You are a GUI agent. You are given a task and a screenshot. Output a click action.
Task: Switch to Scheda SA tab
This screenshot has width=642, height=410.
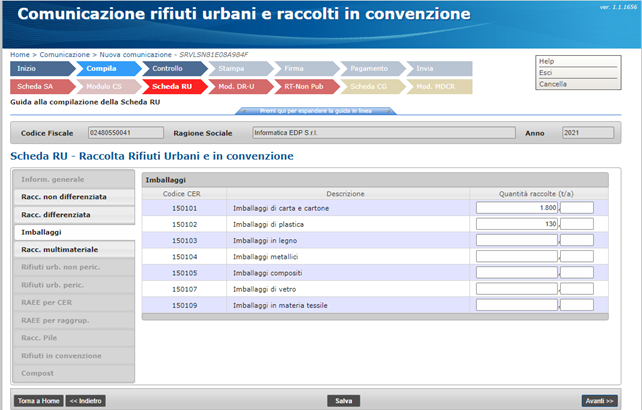click(40, 86)
